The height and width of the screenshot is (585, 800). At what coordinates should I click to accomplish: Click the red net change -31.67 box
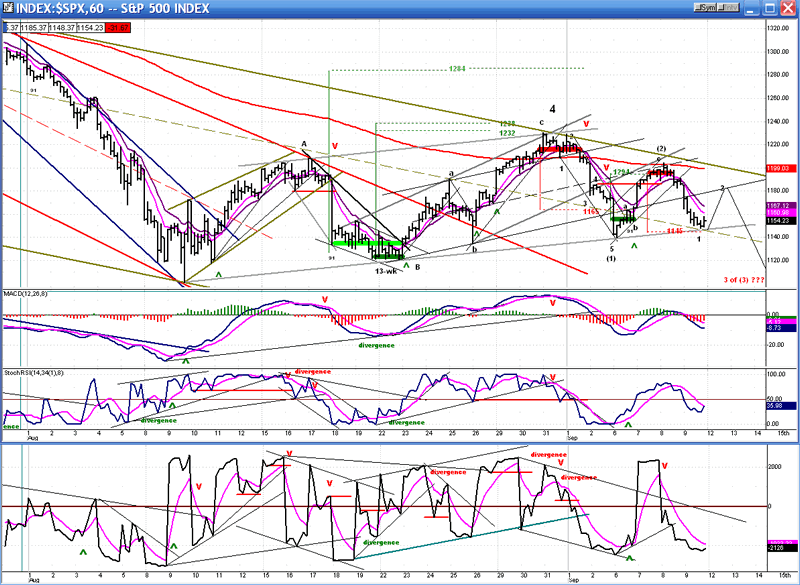[118, 28]
